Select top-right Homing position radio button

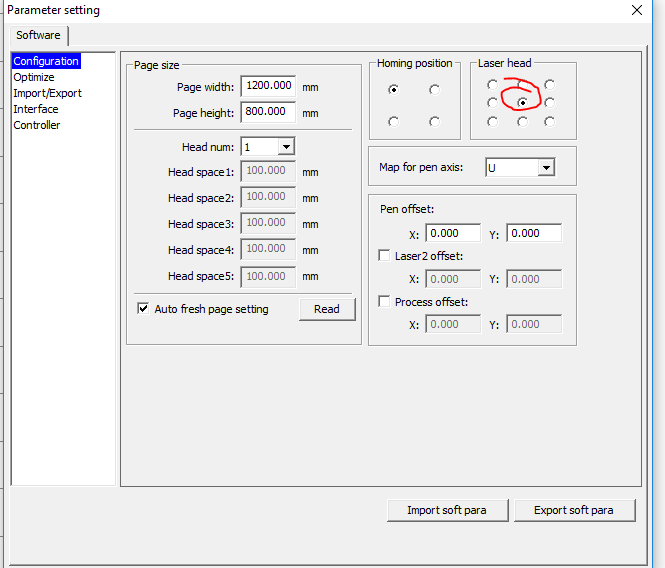point(434,89)
